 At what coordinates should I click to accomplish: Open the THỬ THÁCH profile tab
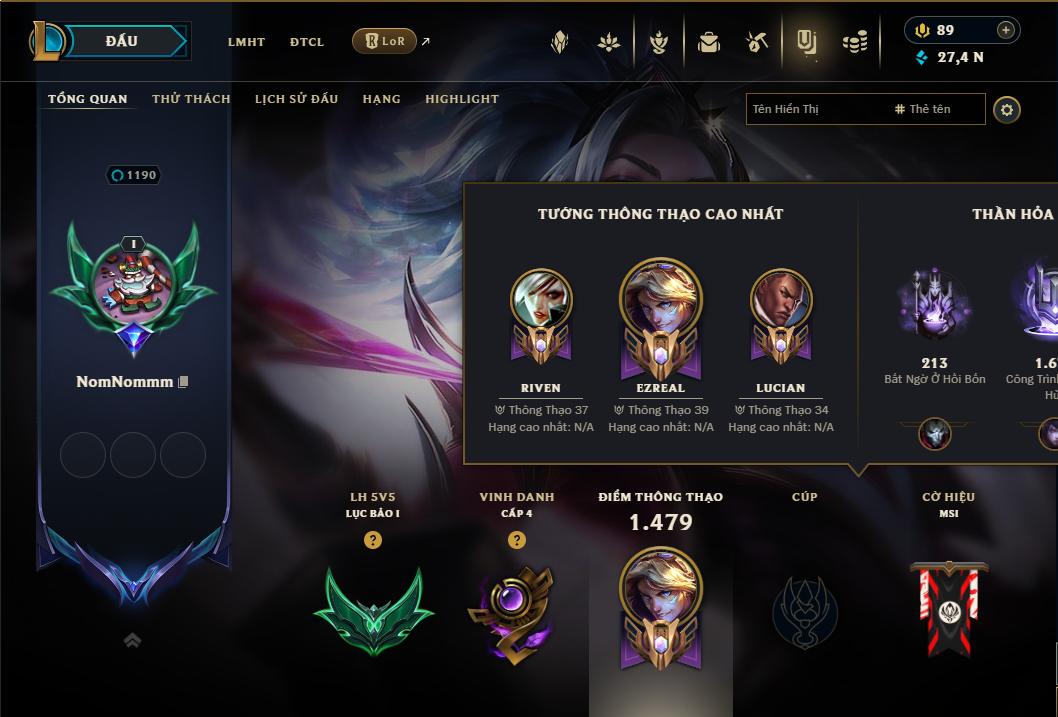click(x=191, y=98)
